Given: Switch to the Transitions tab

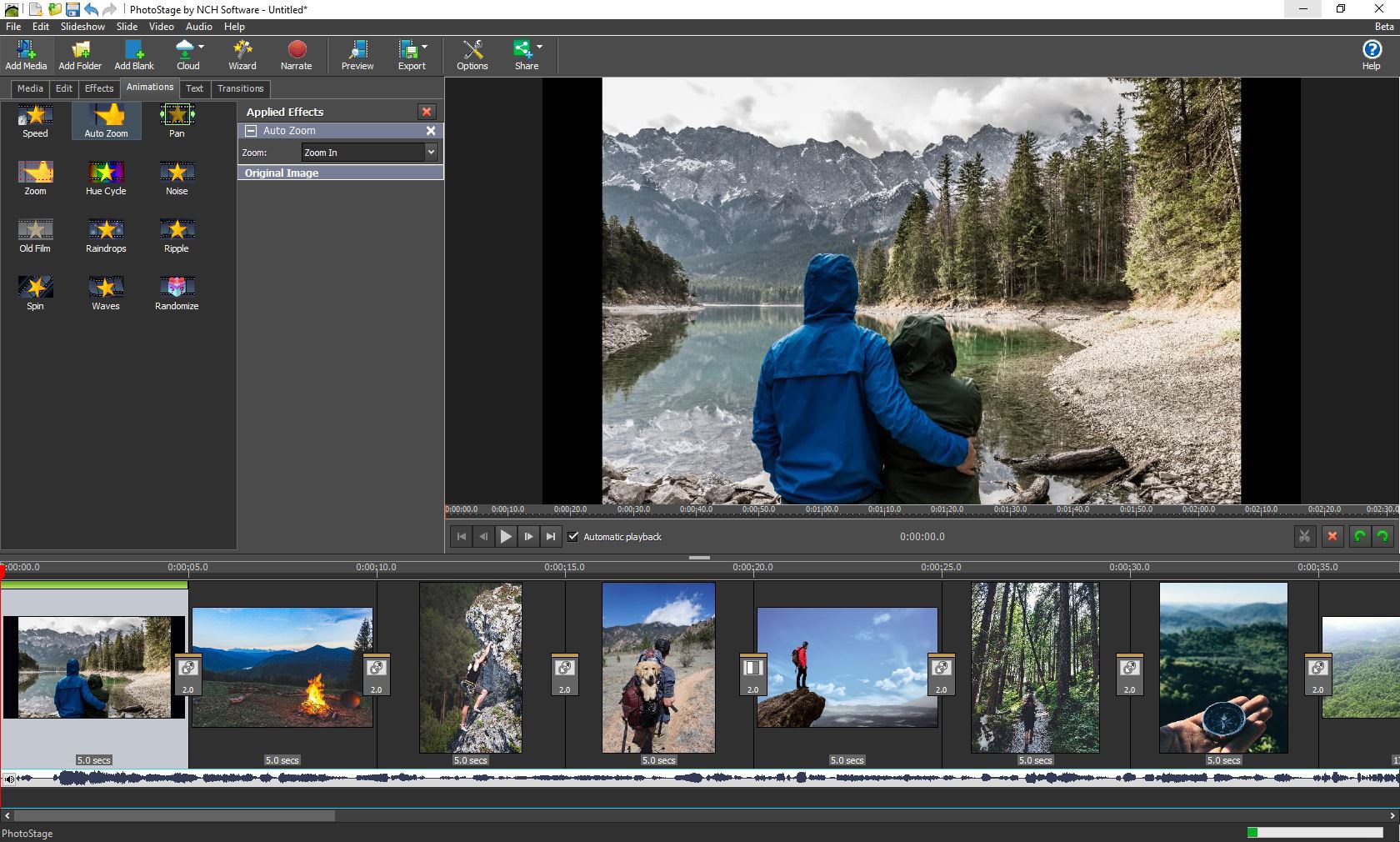Looking at the screenshot, I should (240, 88).
